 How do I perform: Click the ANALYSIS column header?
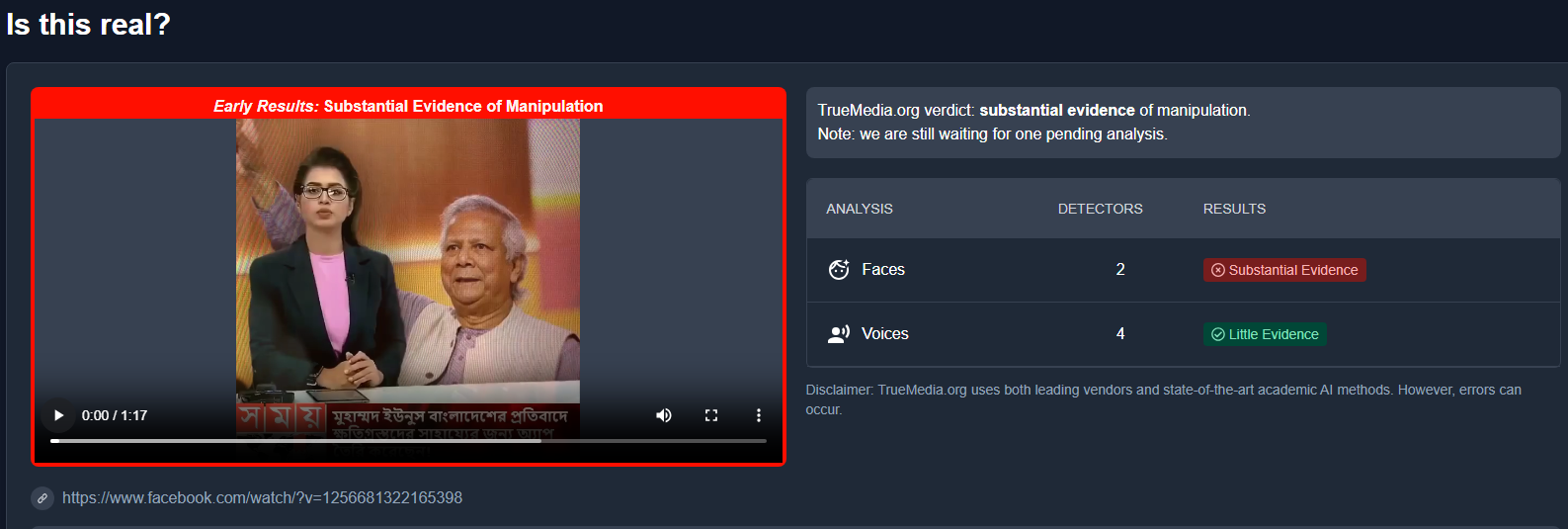click(x=860, y=209)
